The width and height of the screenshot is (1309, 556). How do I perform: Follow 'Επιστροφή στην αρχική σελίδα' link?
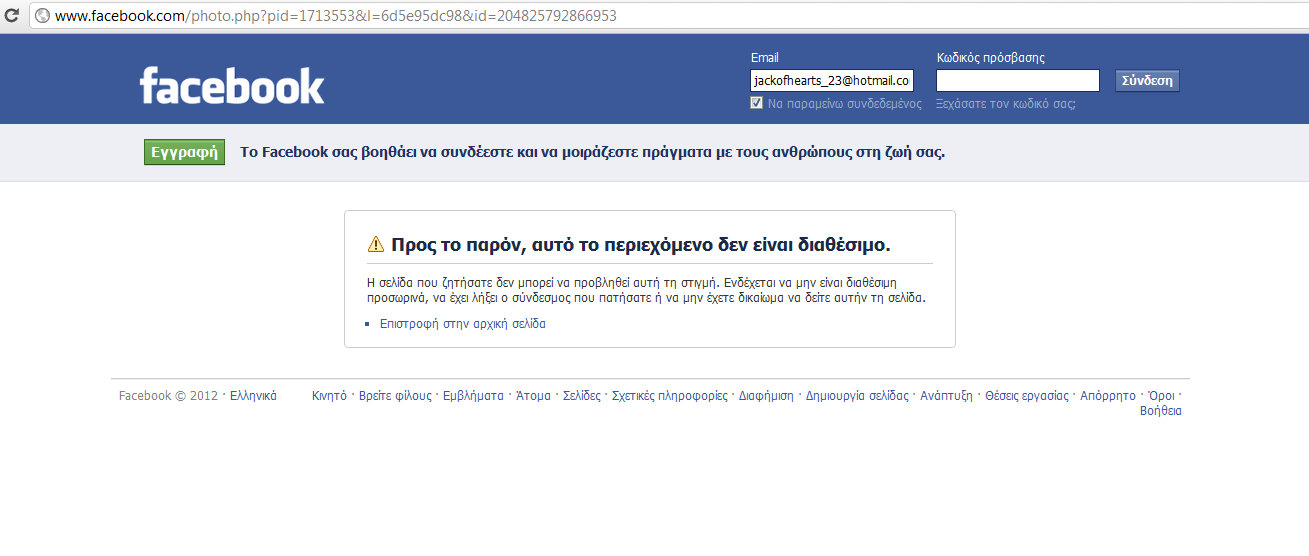pyautogui.click(x=462, y=324)
